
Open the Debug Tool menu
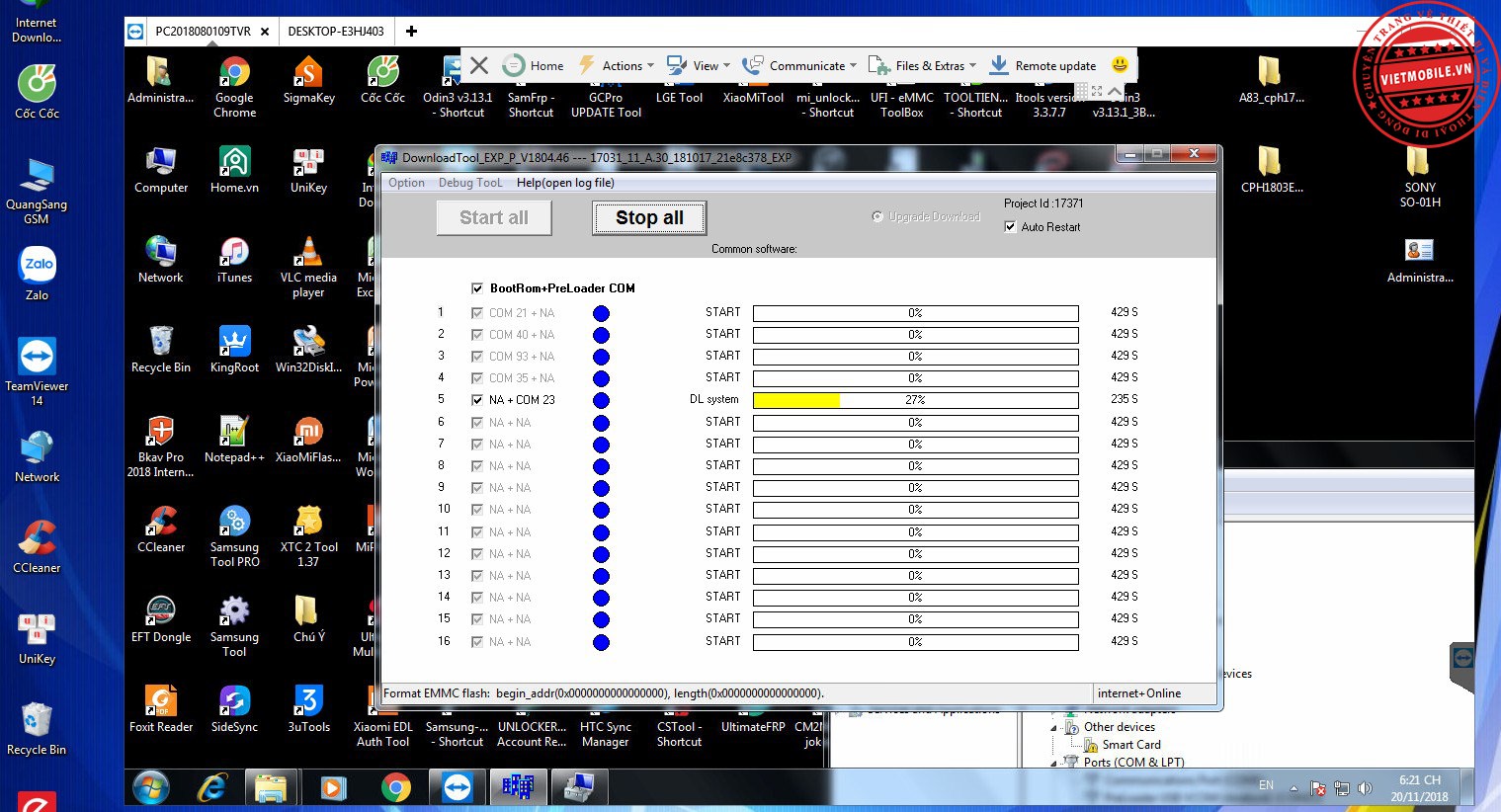click(470, 183)
